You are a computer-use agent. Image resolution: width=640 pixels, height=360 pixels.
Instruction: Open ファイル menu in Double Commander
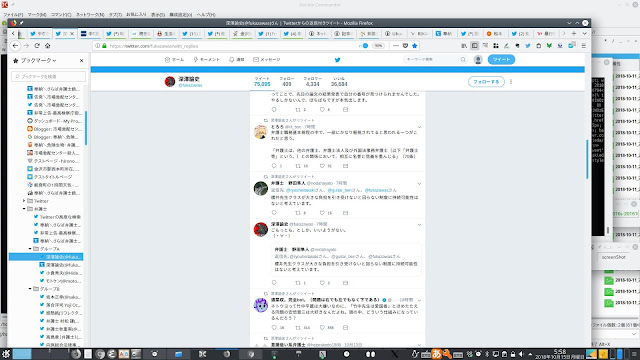point(13,15)
